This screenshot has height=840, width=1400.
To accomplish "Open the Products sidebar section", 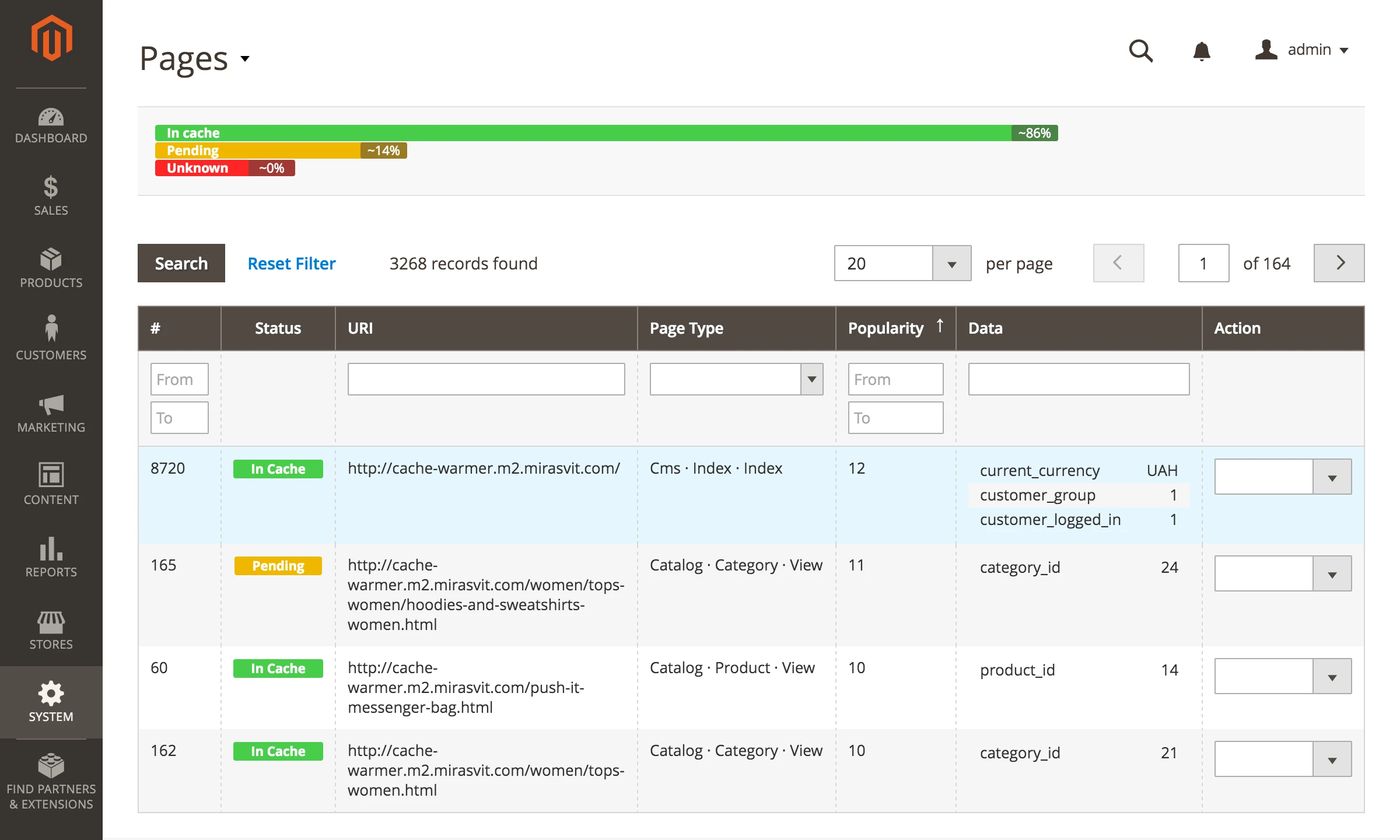I will pyautogui.click(x=51, y=268).
